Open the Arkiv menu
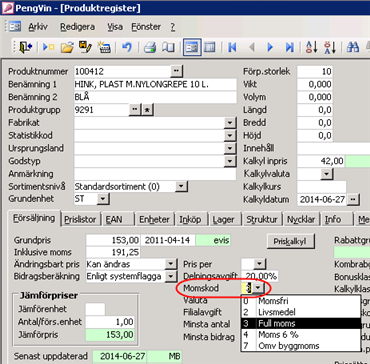 click(x=38, y=27)
